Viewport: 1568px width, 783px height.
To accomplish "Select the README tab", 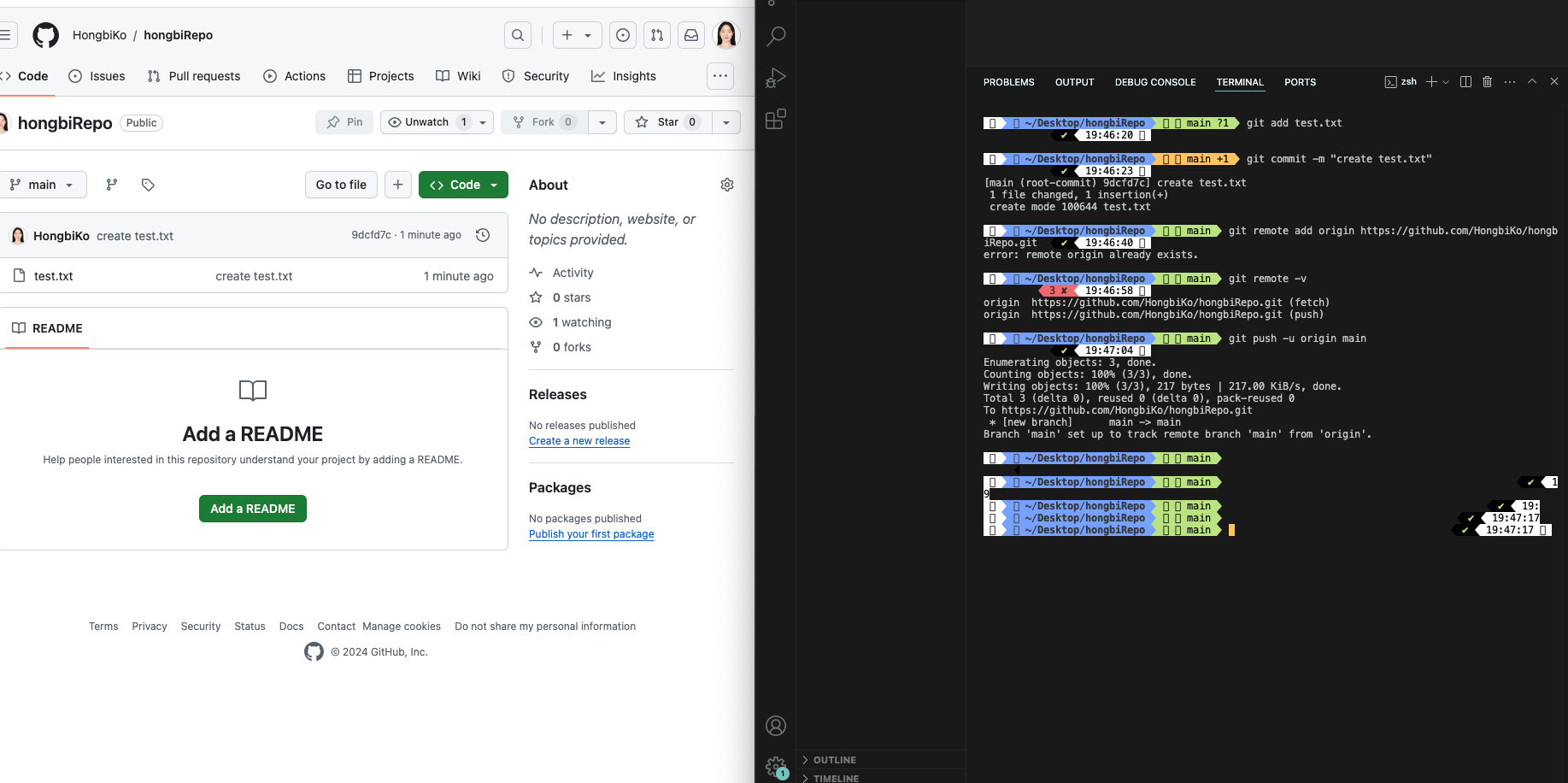I will click(48, 328).
